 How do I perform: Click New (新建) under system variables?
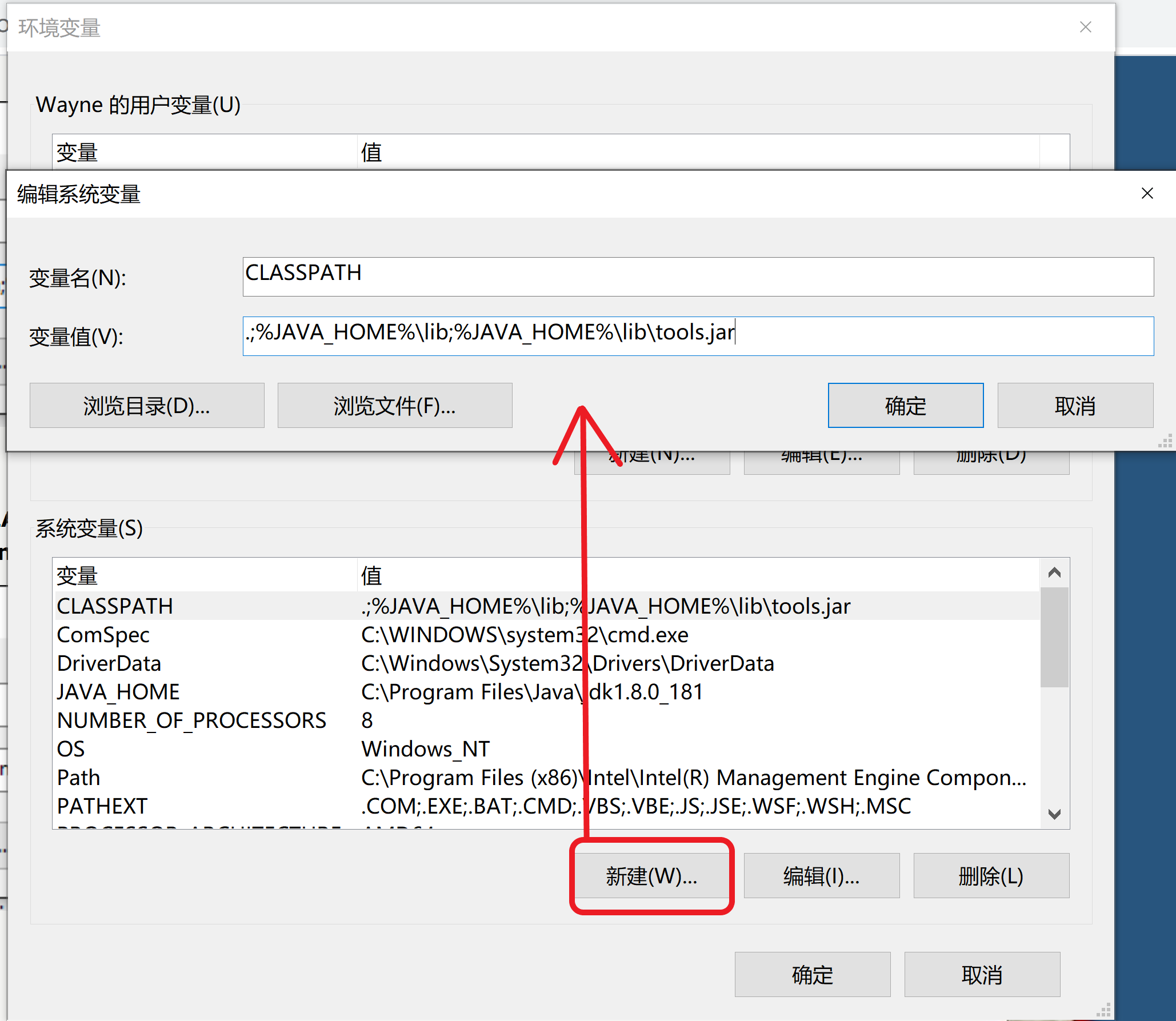[x=651, y=876]
